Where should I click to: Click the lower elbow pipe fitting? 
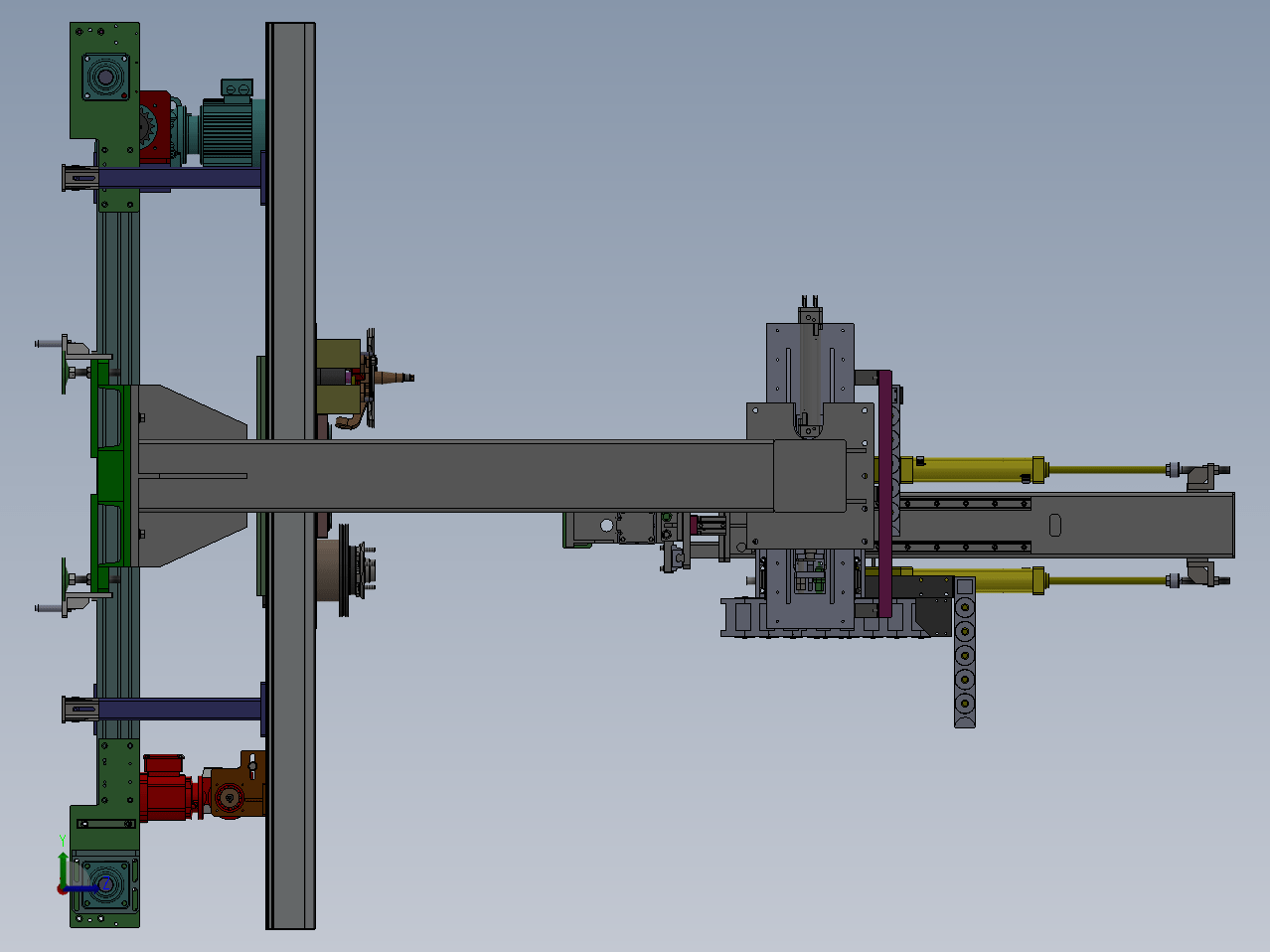point(1200,573)
